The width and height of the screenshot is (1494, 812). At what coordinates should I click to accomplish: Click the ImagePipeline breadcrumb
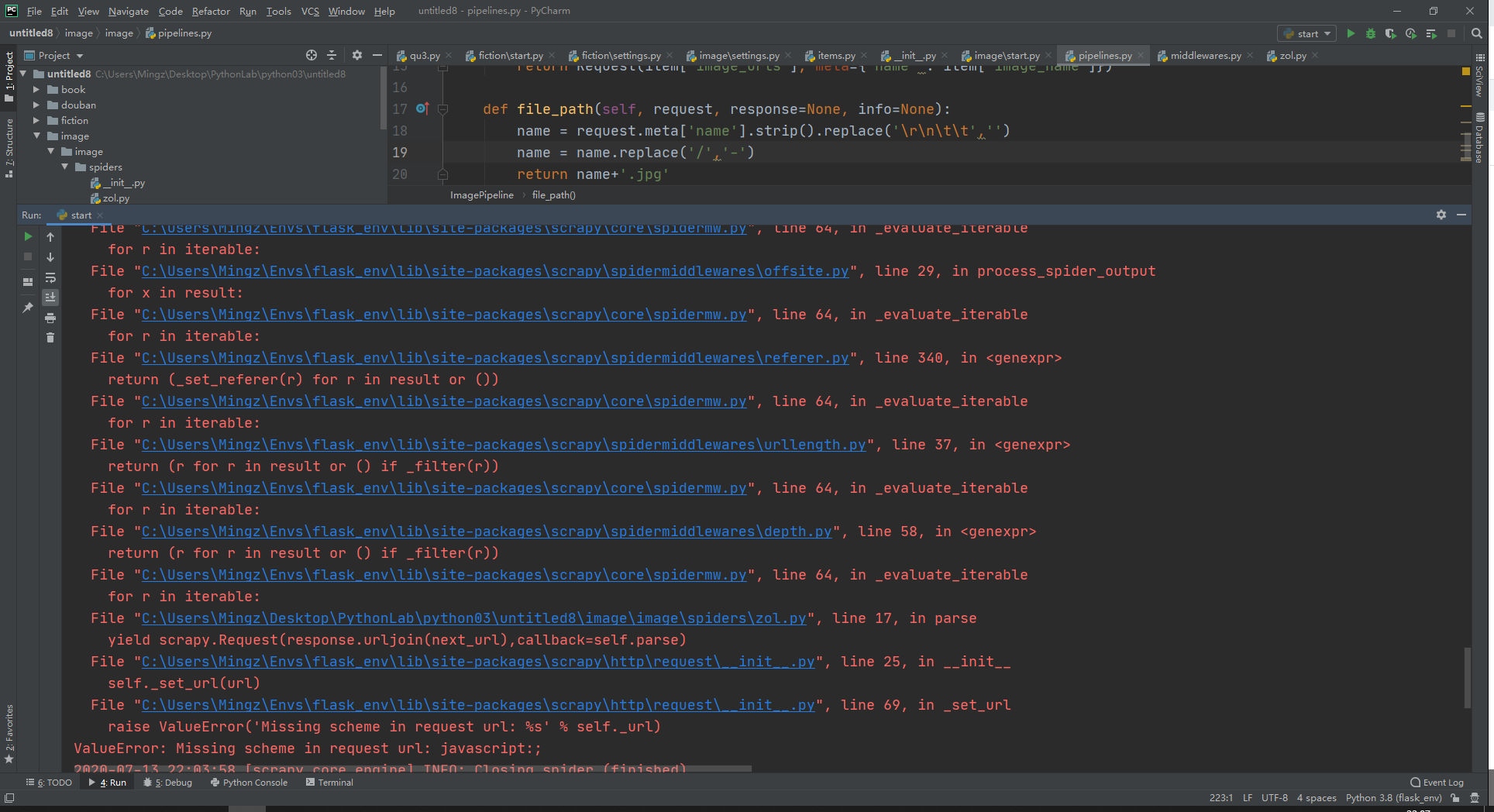point(482,195)
